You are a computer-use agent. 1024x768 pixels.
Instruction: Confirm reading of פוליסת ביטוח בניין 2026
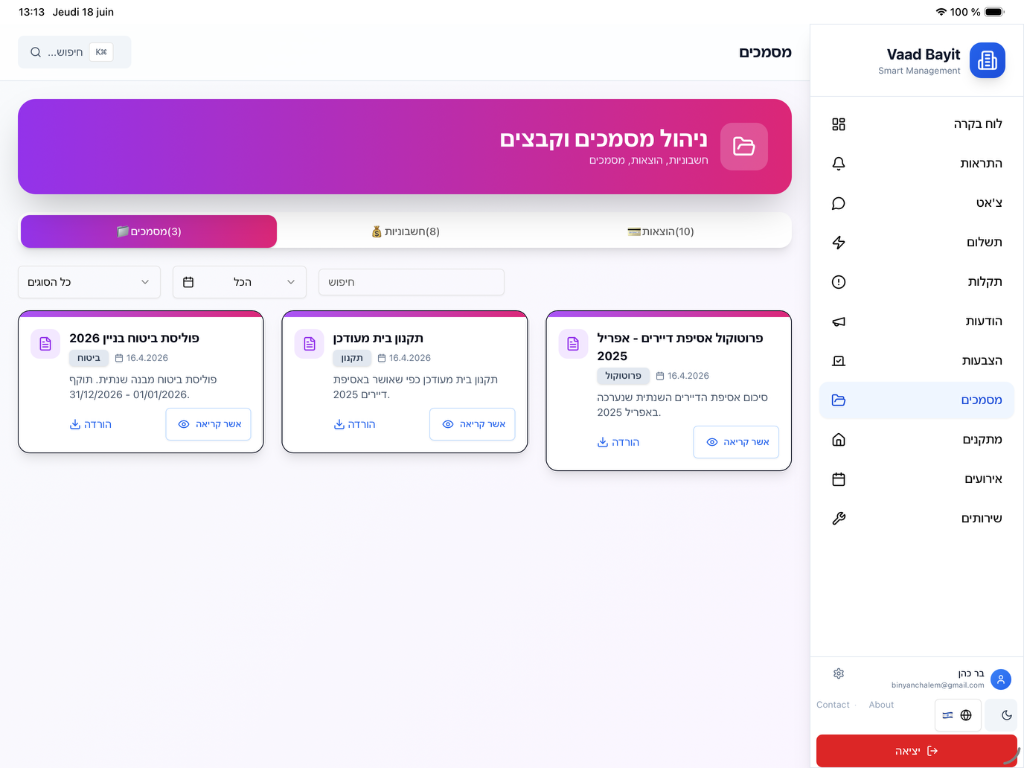pyautogui.click(x=208, y=424)
